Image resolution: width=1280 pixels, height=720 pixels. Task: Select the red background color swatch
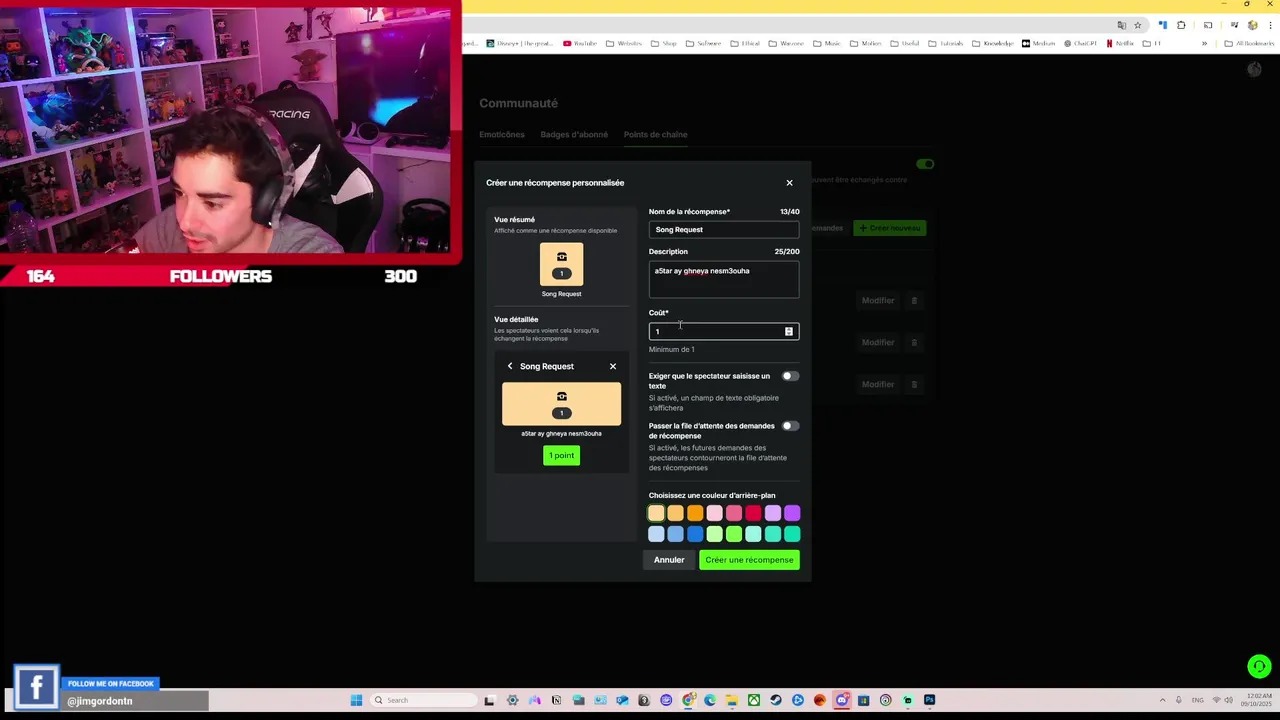pyautogui.click(x=753, y=513)
